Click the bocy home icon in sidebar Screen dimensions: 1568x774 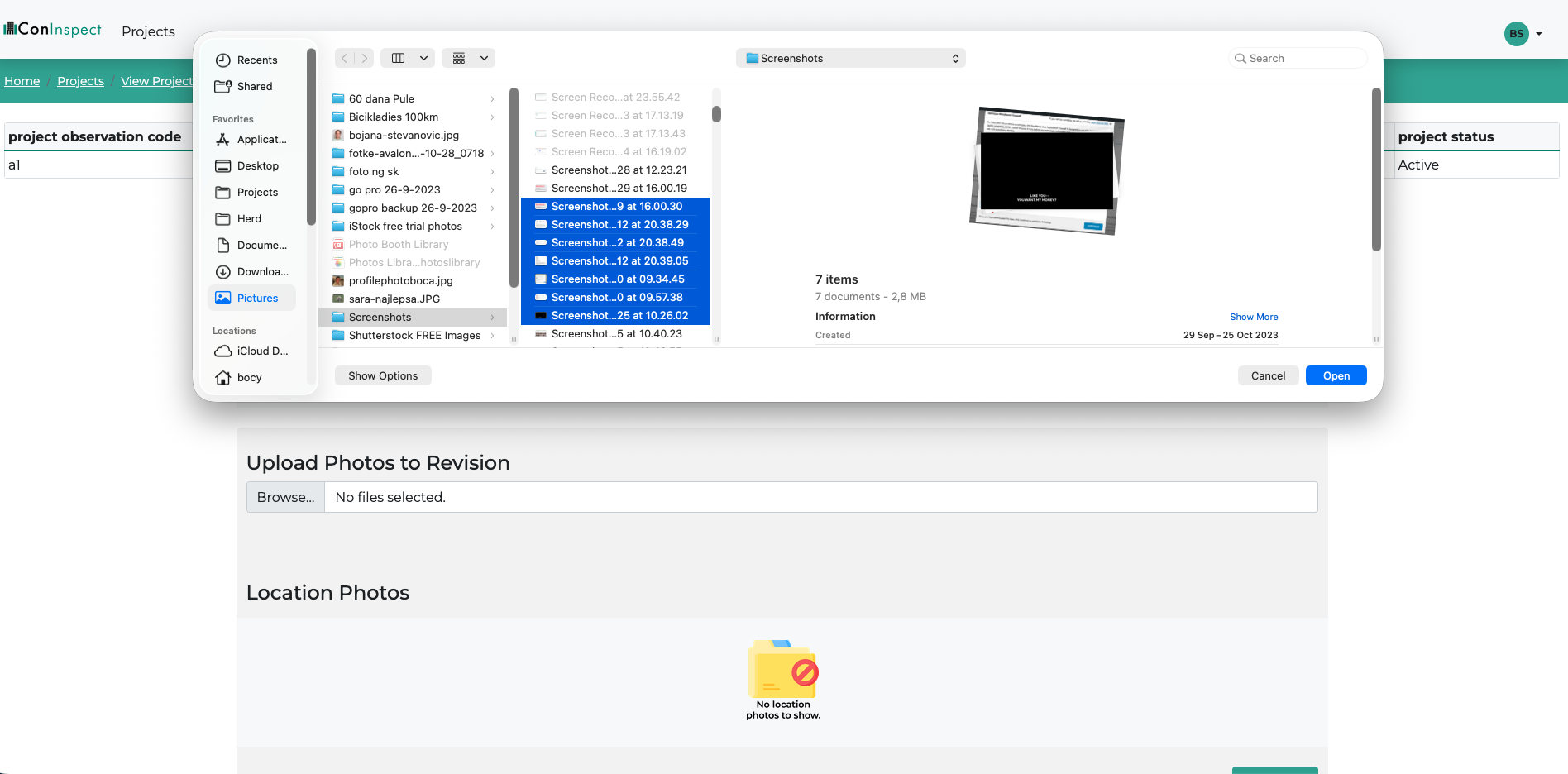coord(222,378)
